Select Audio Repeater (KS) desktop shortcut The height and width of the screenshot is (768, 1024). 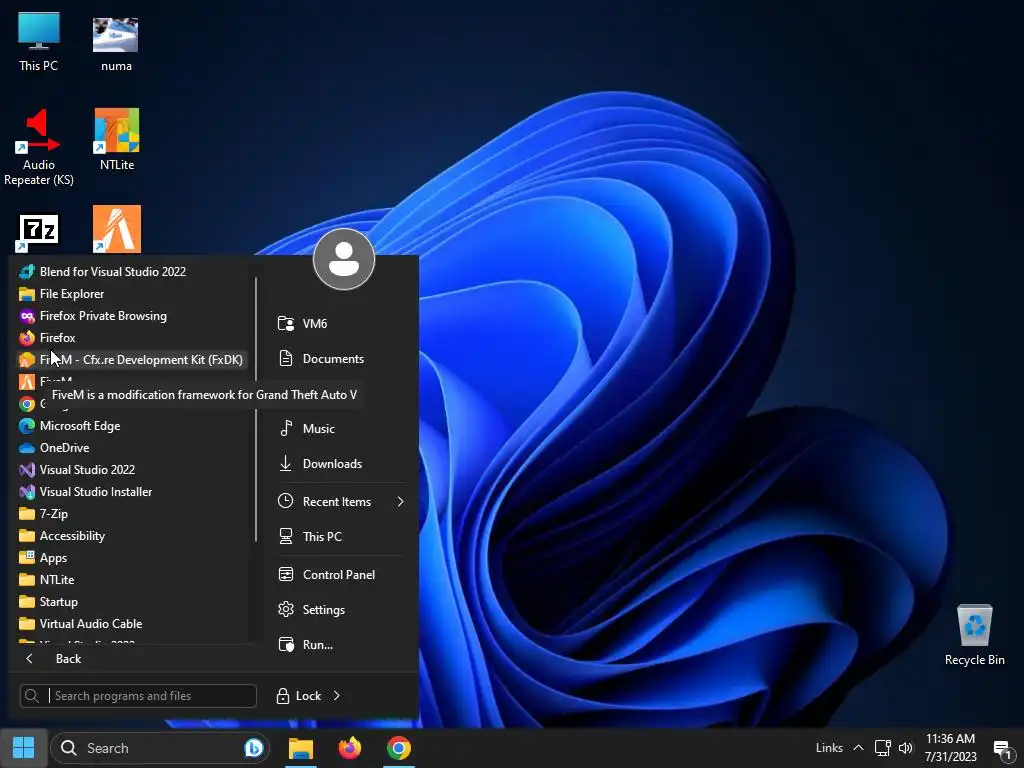point(39,148)
